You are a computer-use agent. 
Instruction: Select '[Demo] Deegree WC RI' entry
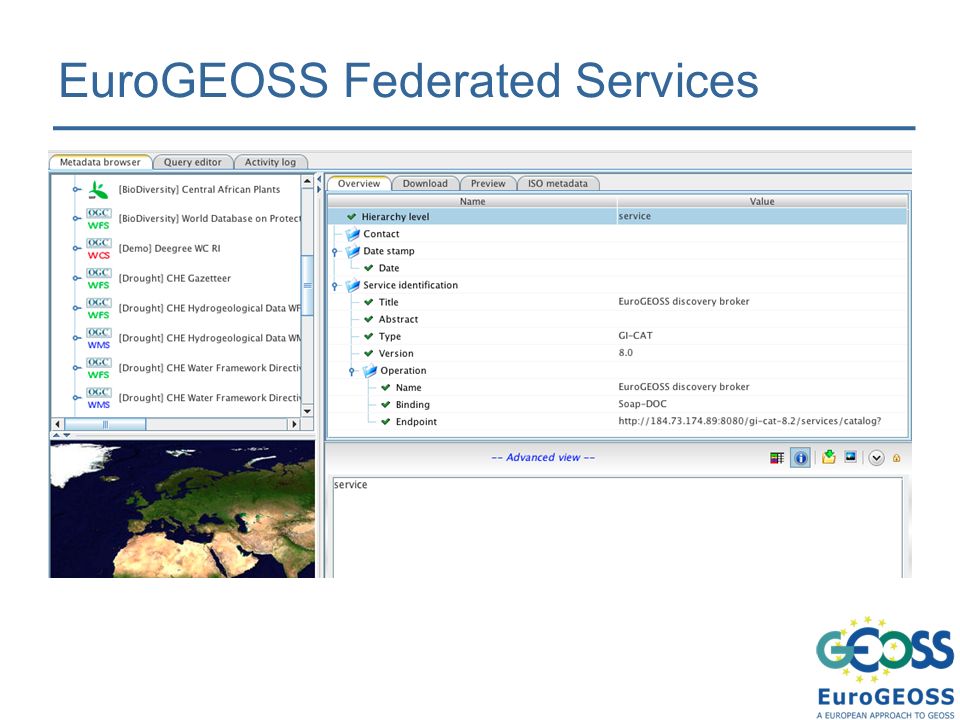pos(170,249)
